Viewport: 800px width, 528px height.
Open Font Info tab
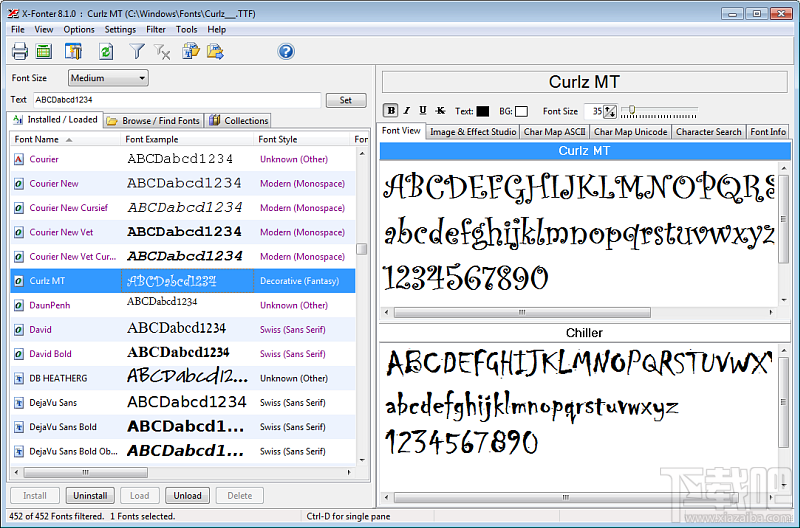(x=768, y=132)
